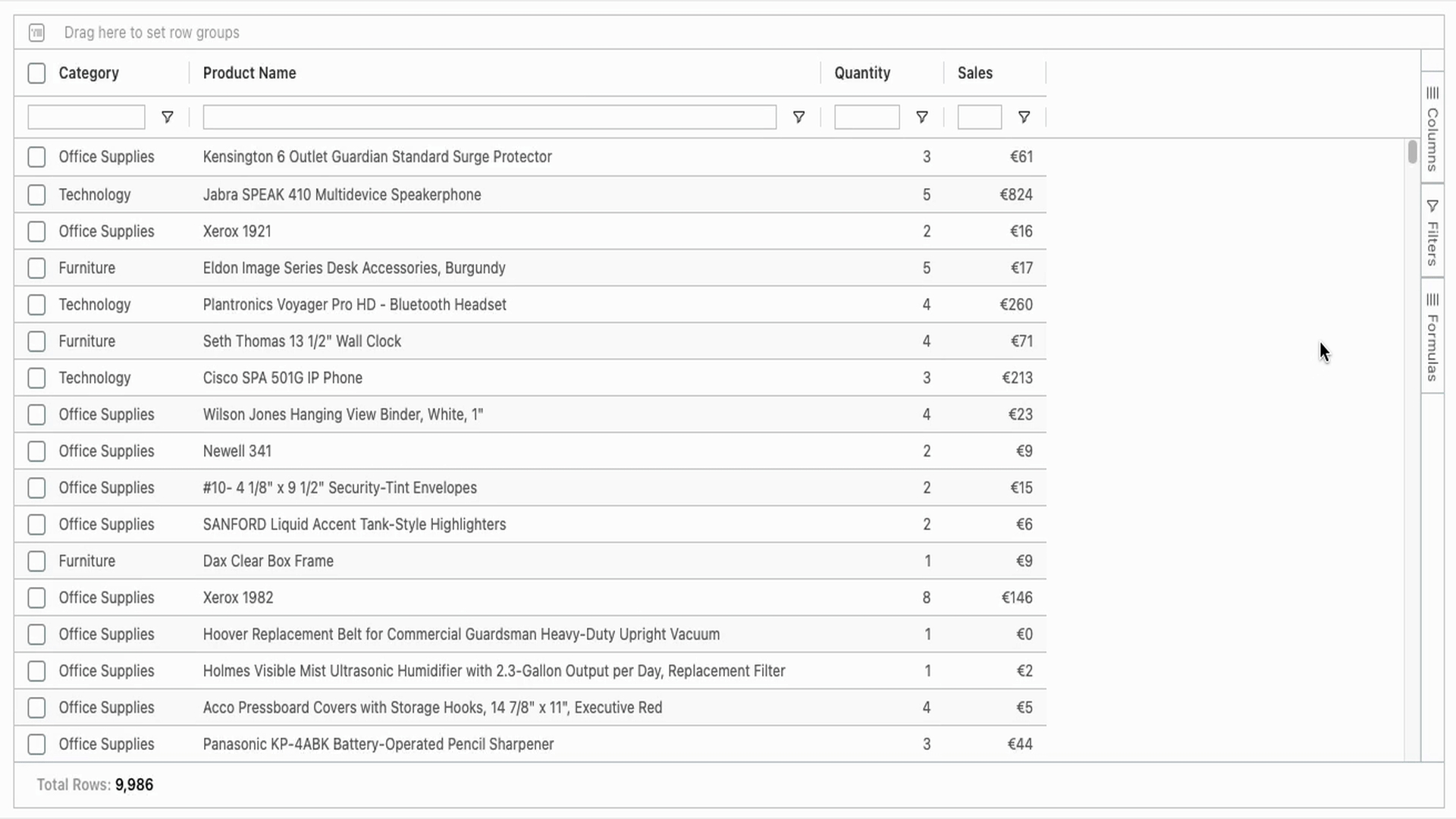The width and height of the screenshot is (1456, 819).
Task: Toggle the select-all checkbox in header
Action: coord(36,73)
